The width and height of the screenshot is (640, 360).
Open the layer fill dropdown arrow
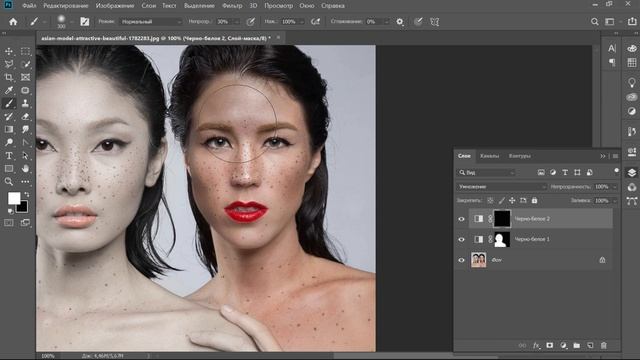click(x=614, y=200)
